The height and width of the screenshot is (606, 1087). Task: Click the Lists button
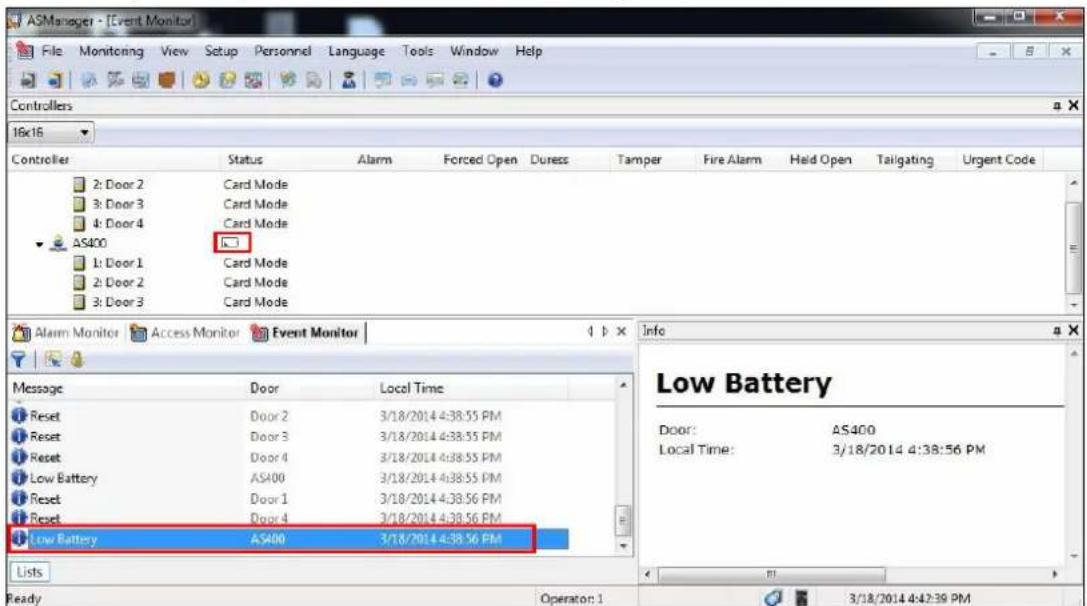pos(29,572)
